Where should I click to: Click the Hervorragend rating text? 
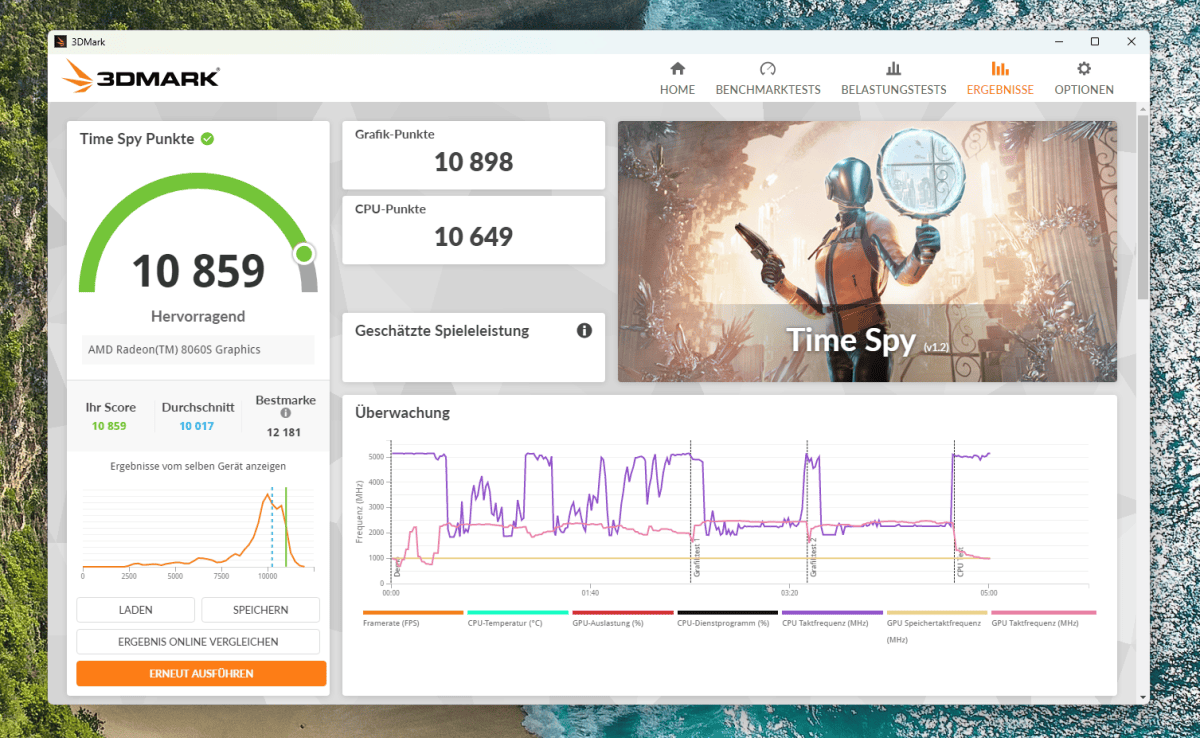coord(198,316)
